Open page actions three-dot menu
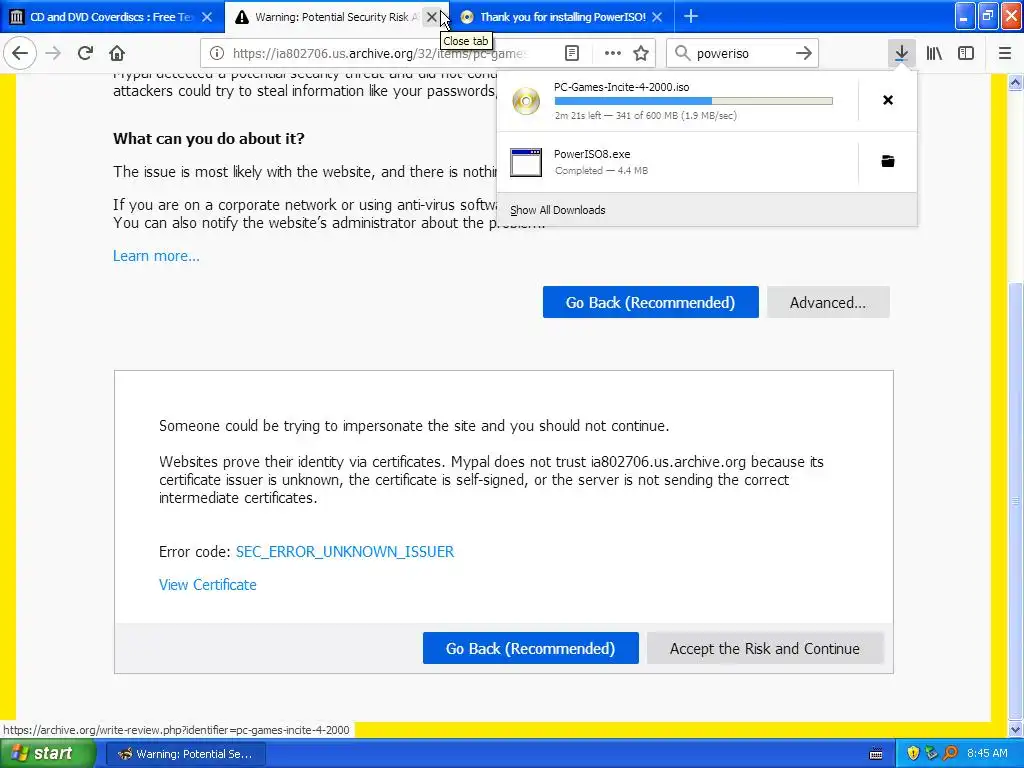 pyautogui.click(x=613, y=53)
